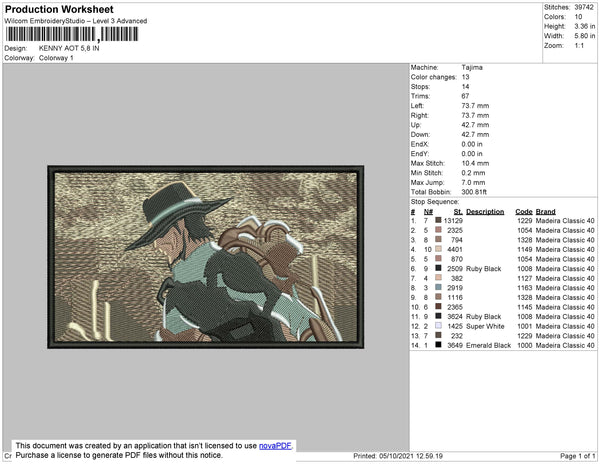Screen dimensions: 600x464
Task: Click the 'N#' column header
Action: [x=428, y=212]
